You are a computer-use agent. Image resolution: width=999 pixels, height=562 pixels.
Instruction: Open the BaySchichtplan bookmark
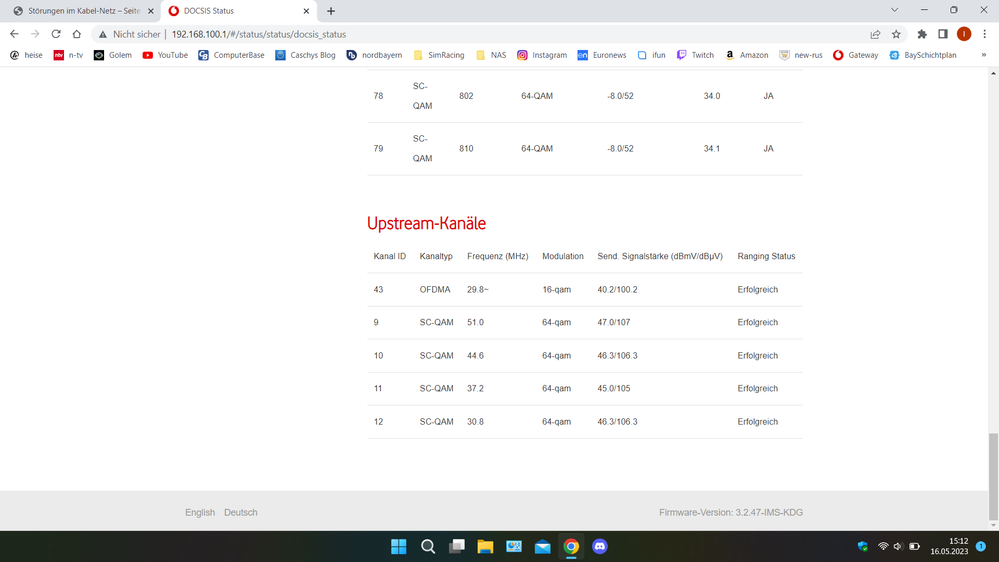(x=923, y=55)
